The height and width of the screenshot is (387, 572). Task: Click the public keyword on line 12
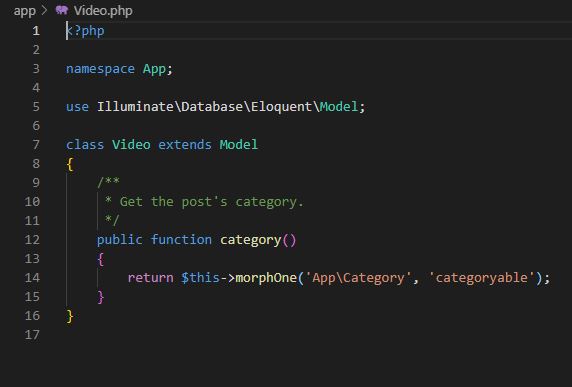tap(120, 240)
